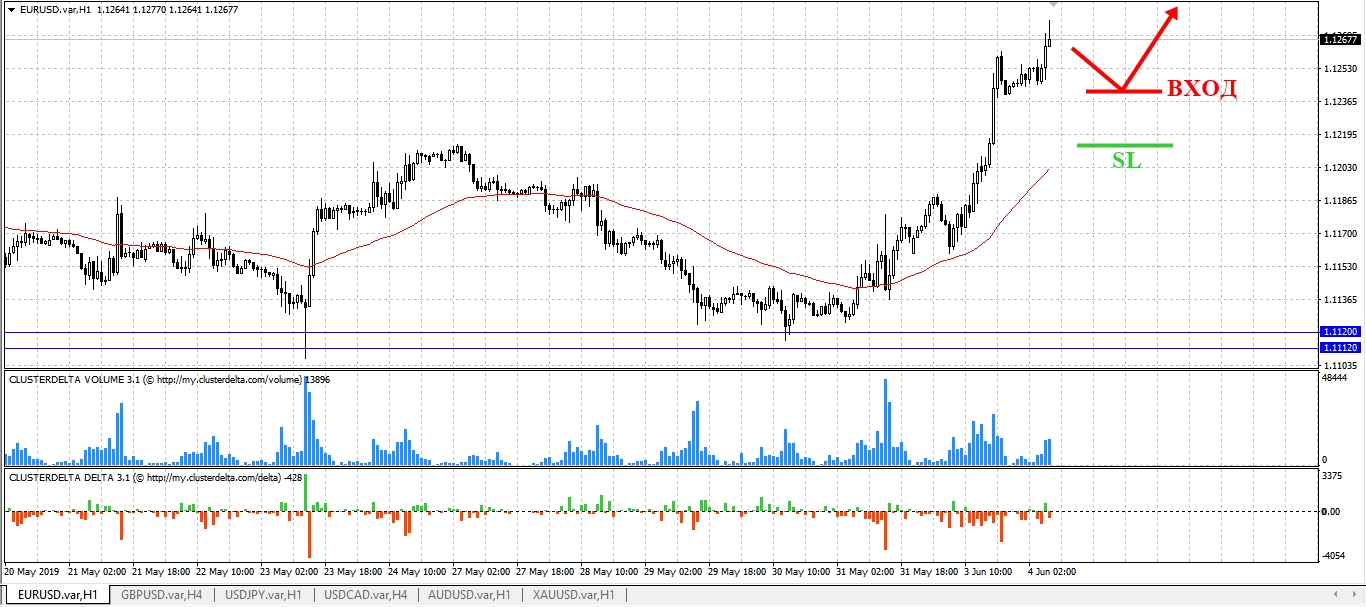Click the 1.11200 horizontal line price label
This screenshot has width=1366, height=607.
[x=1340, y=331]
